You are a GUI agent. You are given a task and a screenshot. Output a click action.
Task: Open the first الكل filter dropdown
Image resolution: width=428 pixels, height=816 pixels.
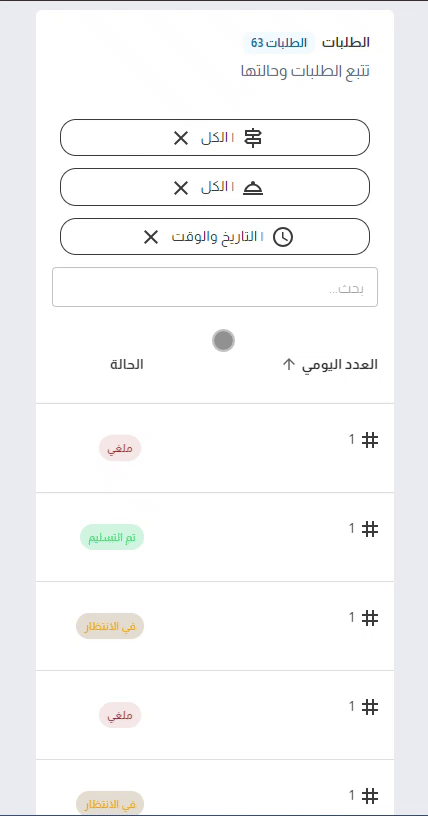click(x=215, y=137)
